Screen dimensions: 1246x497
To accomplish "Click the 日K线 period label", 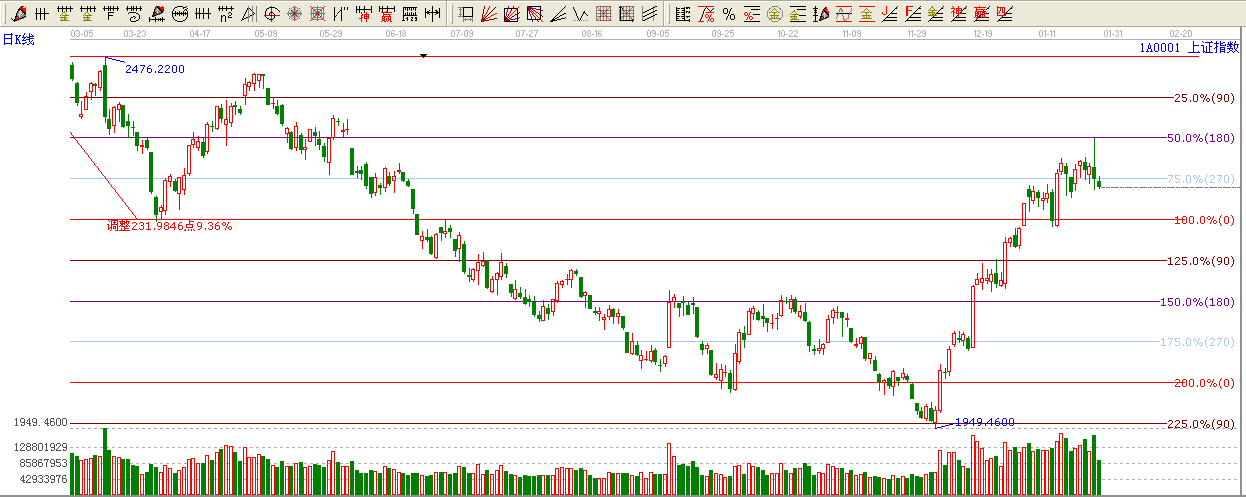I will click(x=18, y=39).
